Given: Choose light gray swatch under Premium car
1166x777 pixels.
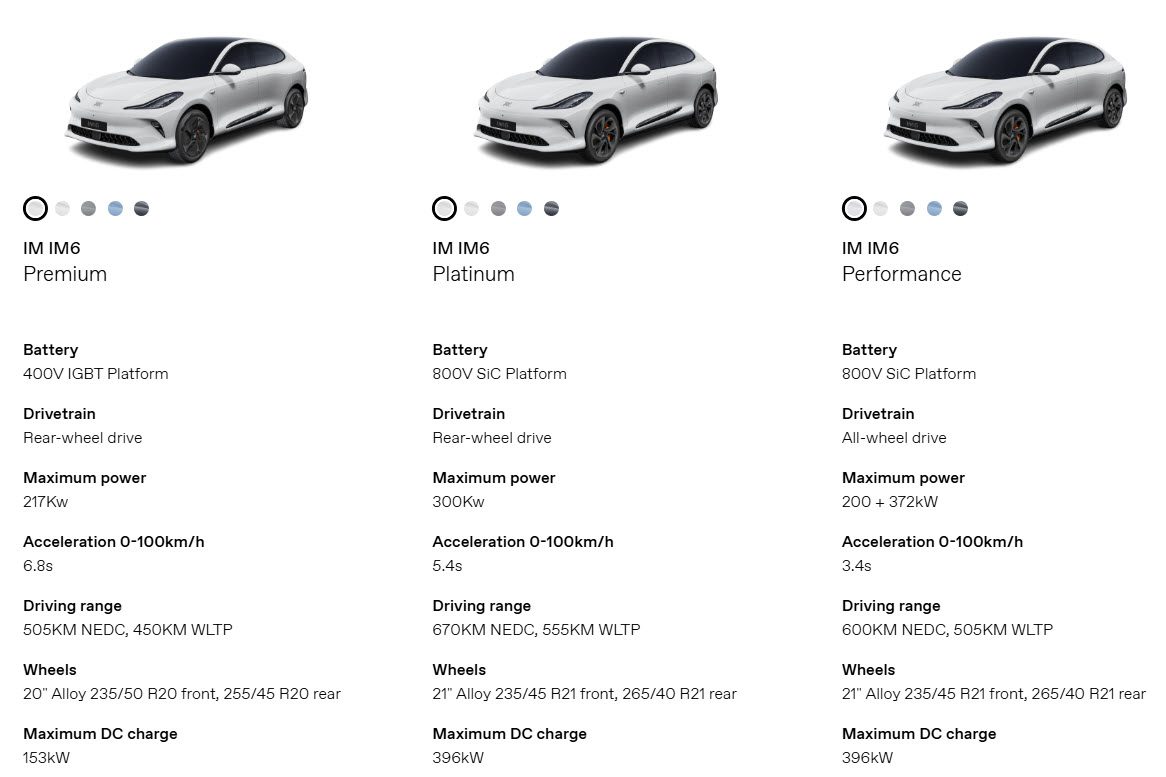Looking at the screenshot, I should point(62,209).
